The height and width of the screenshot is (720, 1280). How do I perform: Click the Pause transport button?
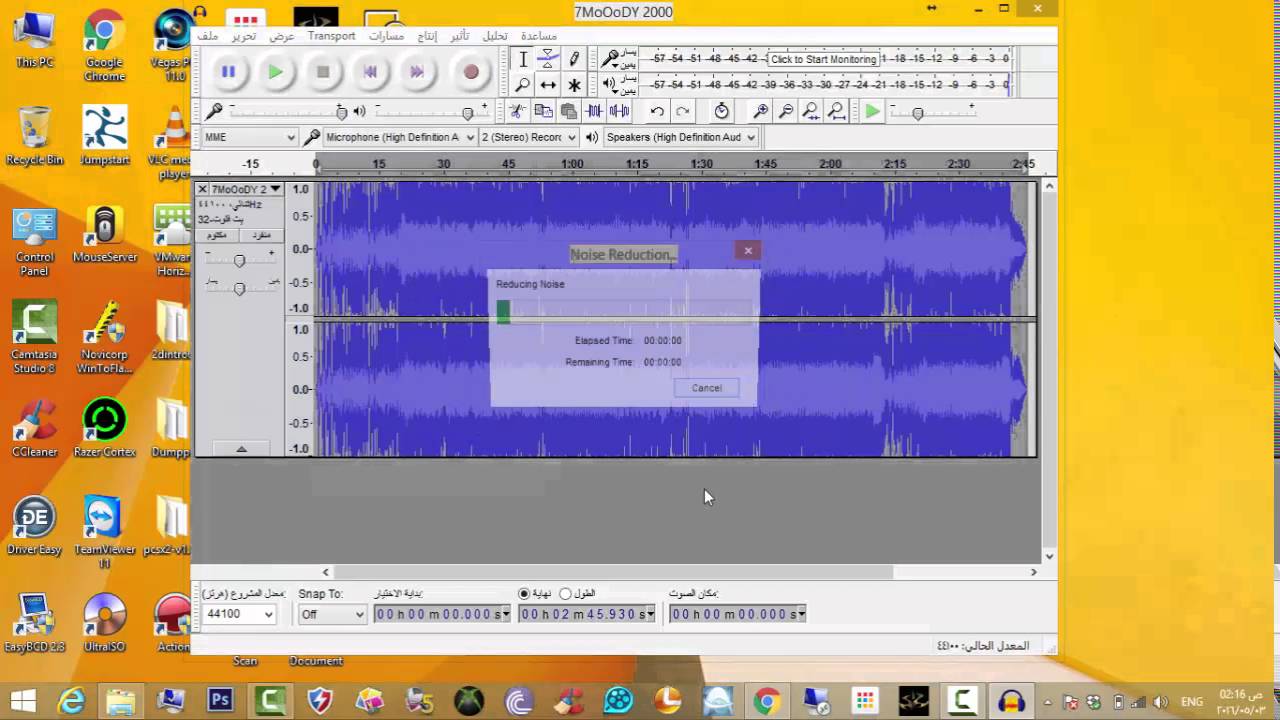[x=228, y=72]
